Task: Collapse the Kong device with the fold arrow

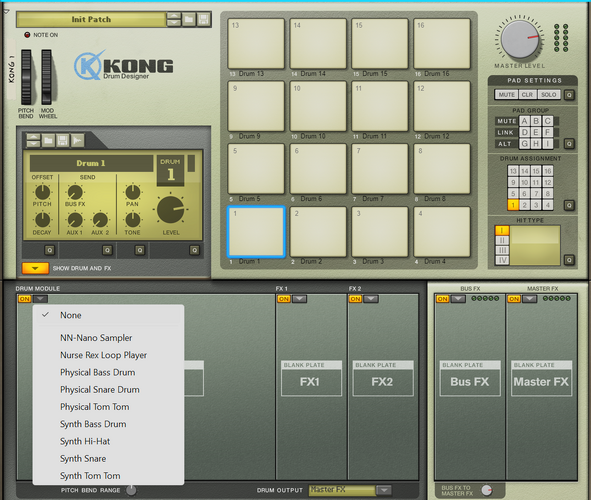Action: click(x=6, y=12)
